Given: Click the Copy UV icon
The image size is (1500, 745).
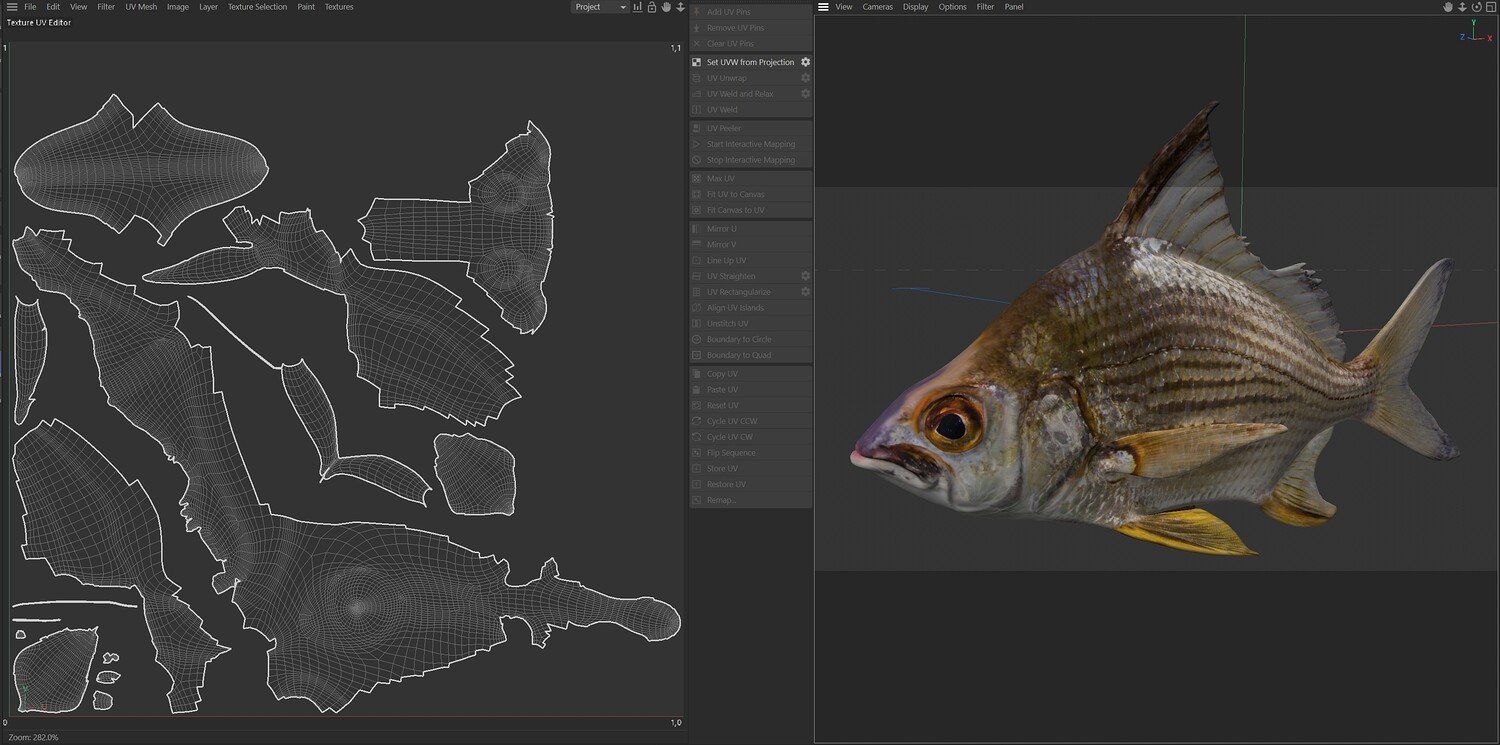Looking at the screenshot, I should tap(697, 374).
